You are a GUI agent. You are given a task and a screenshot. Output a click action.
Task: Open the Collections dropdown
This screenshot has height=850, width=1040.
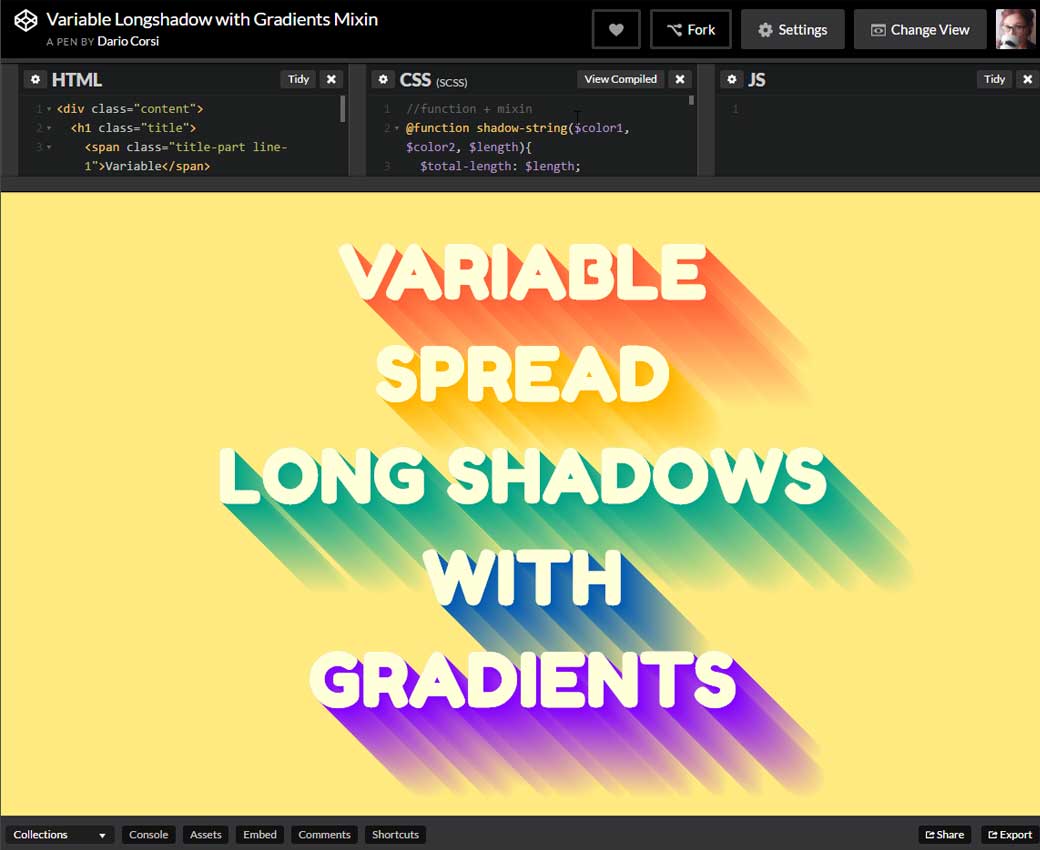click(x=59, y=835)
